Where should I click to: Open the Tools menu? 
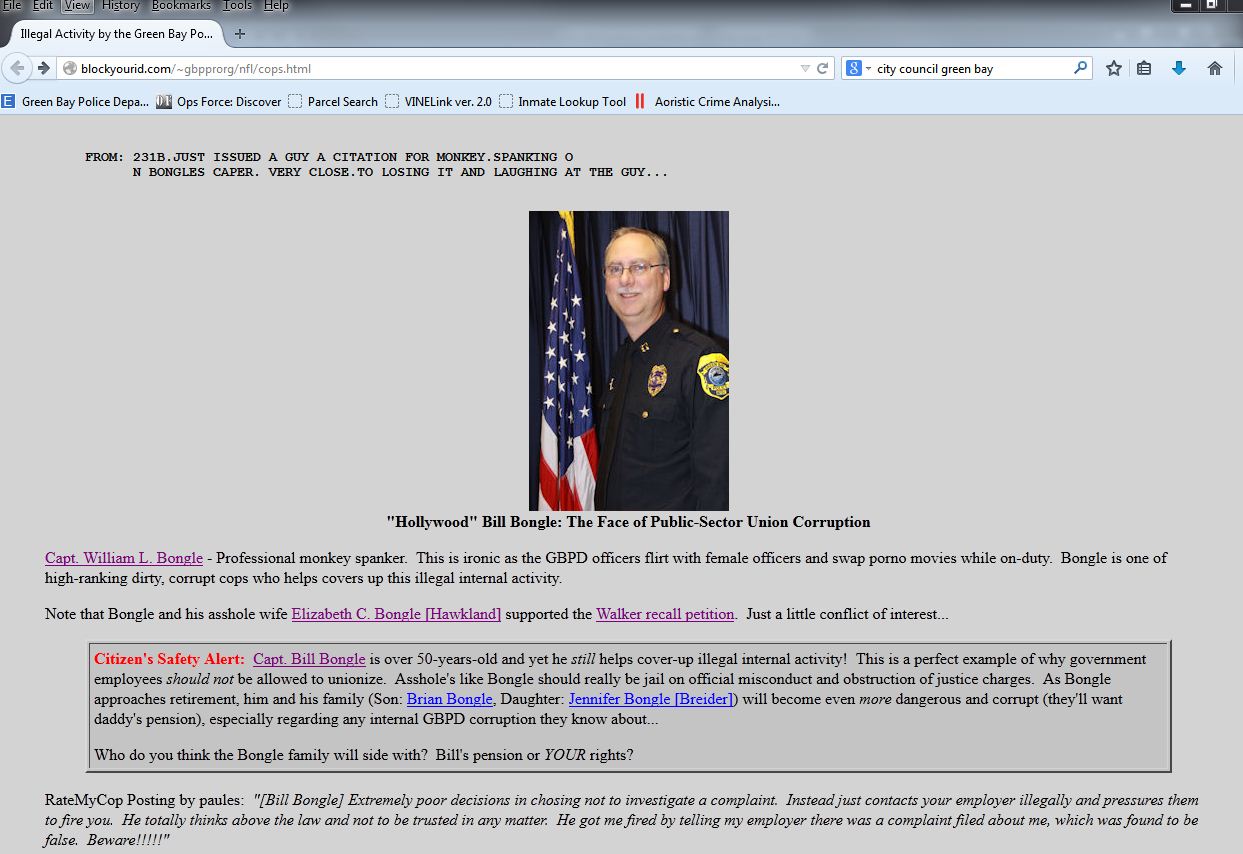pos(238,6)
